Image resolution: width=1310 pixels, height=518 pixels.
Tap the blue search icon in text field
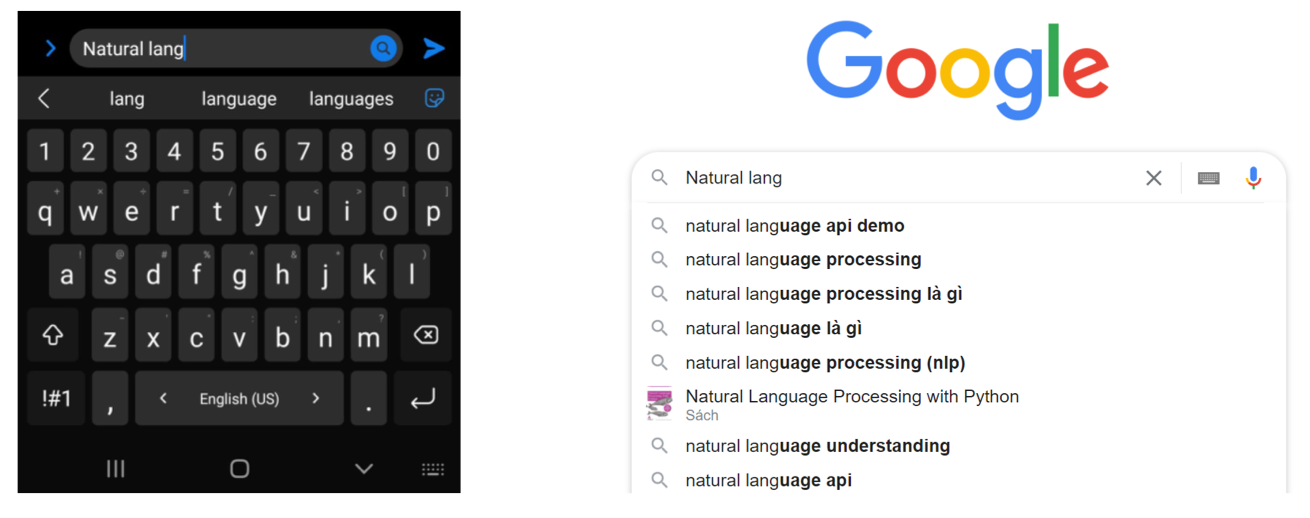[383, 48]
